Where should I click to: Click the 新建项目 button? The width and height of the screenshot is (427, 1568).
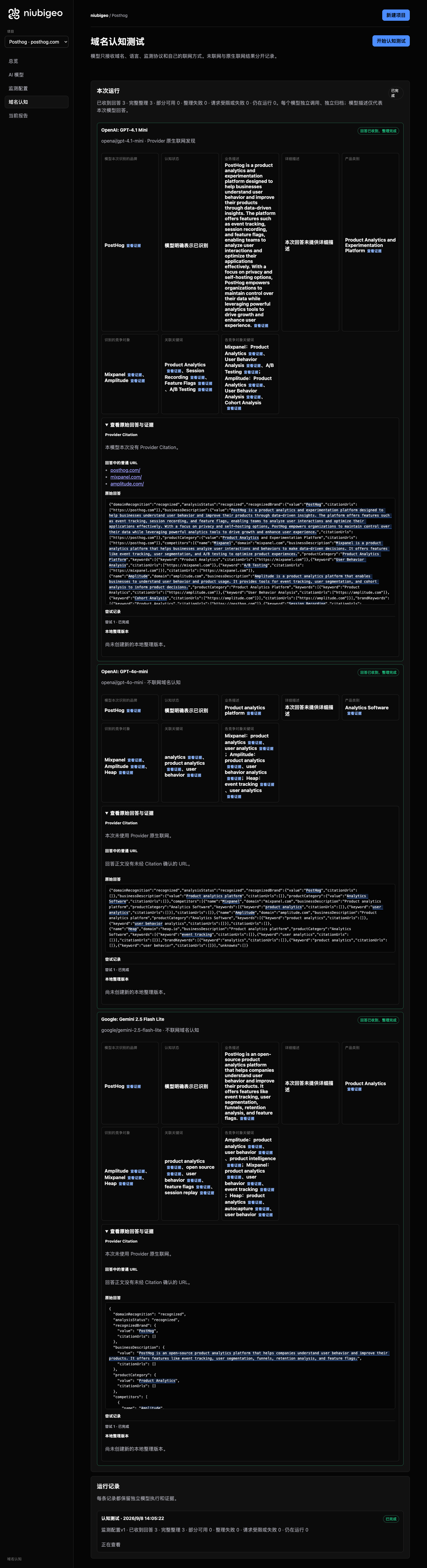[396, 15]
